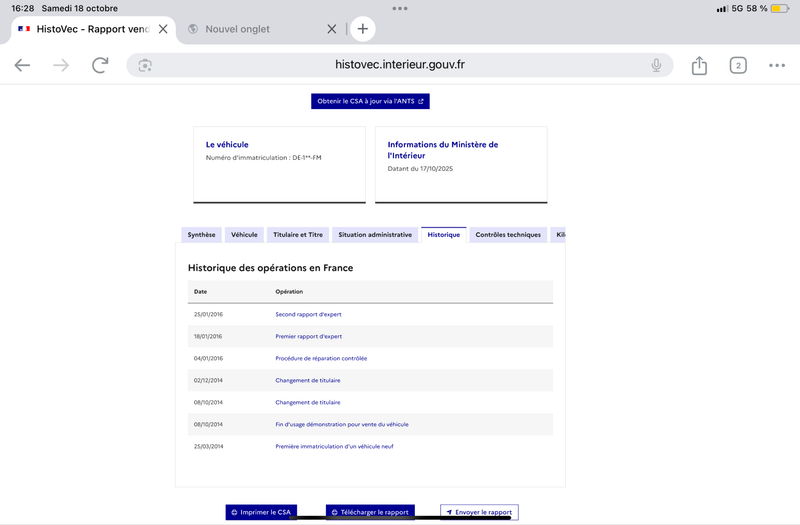The height and width of the screenshot is (525, 800).
Task: Close the HistoVec browser tab
Action: [163, 29]
